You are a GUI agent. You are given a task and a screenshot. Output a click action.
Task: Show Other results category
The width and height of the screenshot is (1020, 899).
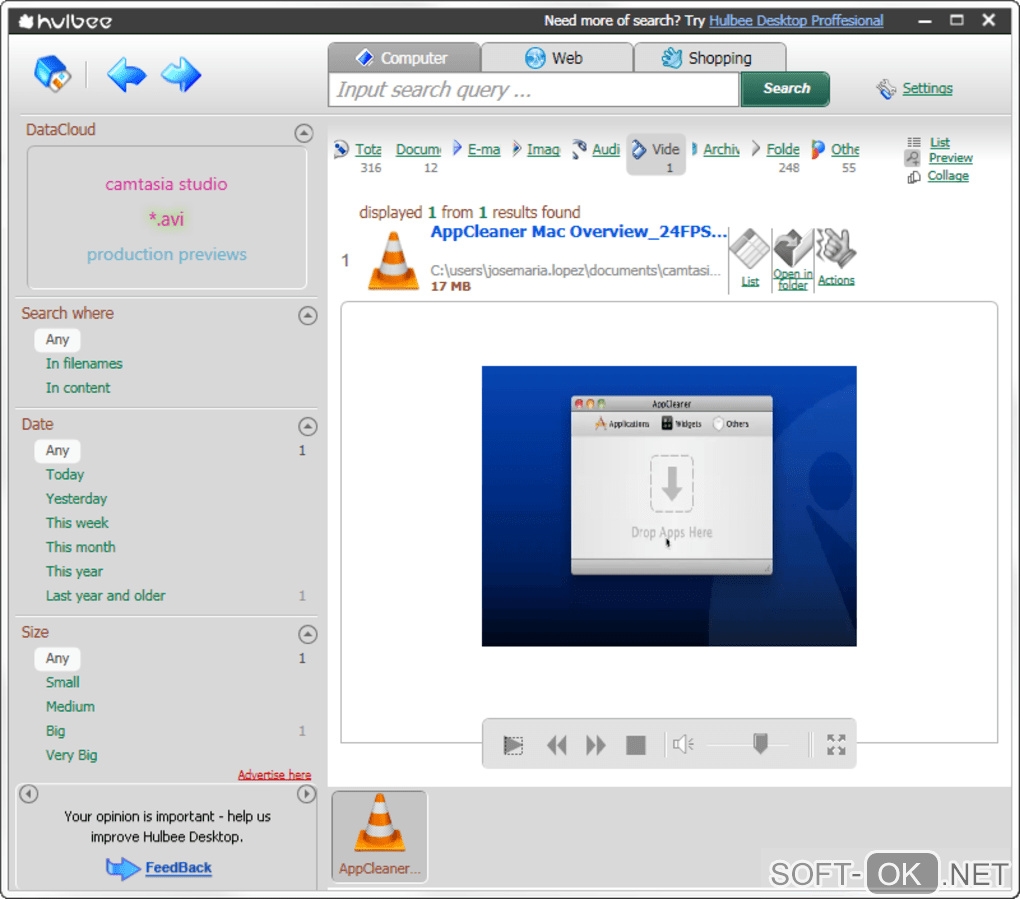845,150
